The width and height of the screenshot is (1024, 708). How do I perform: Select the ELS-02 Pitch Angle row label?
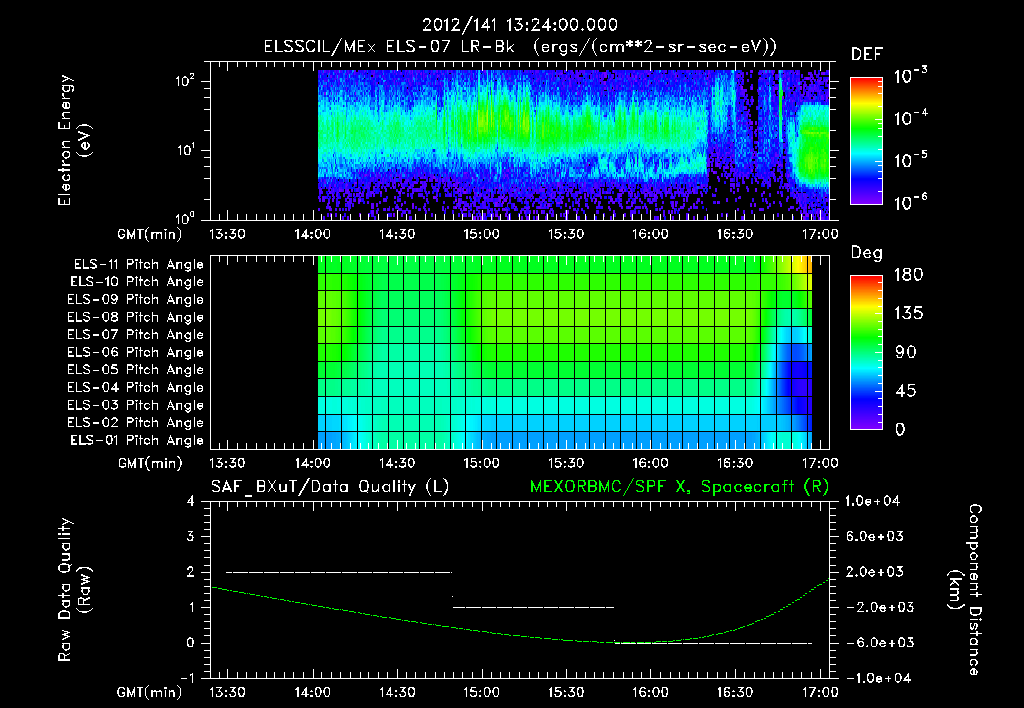[135, 423]
